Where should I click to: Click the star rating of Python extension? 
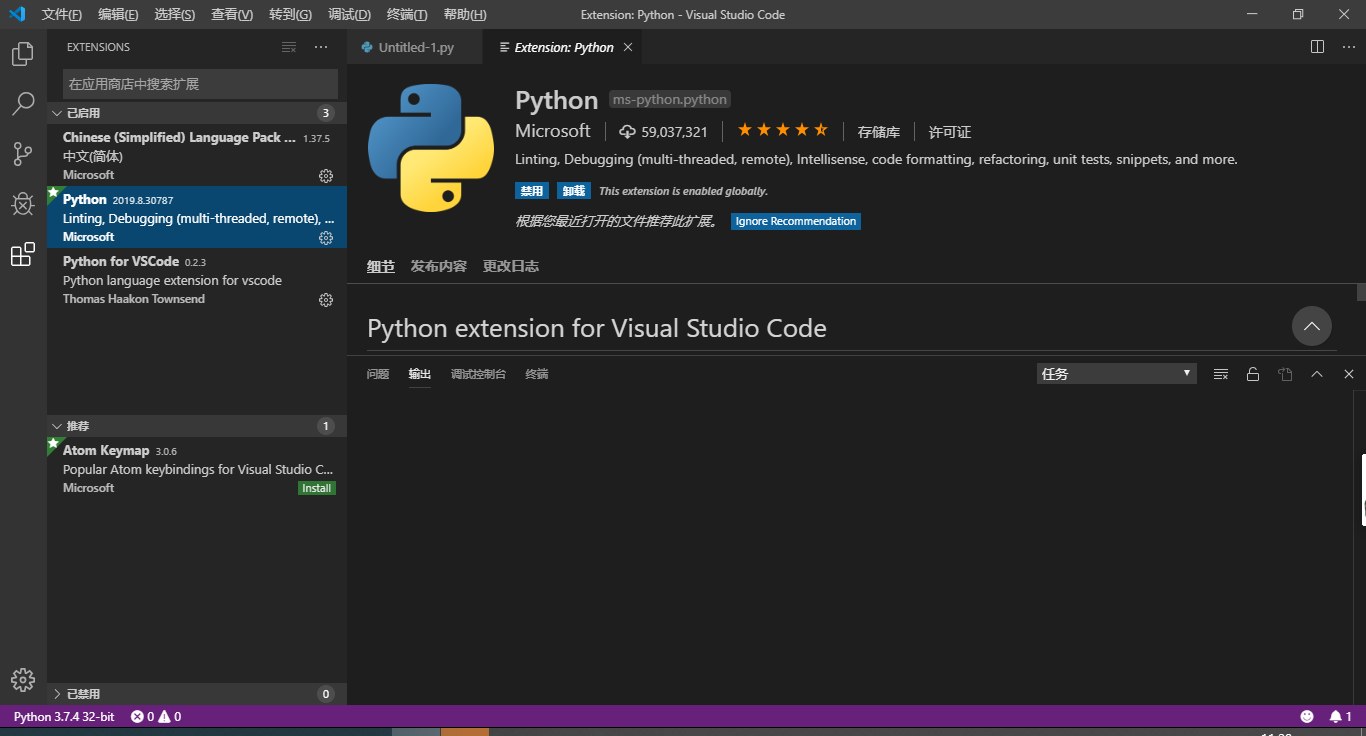[783, 130]
